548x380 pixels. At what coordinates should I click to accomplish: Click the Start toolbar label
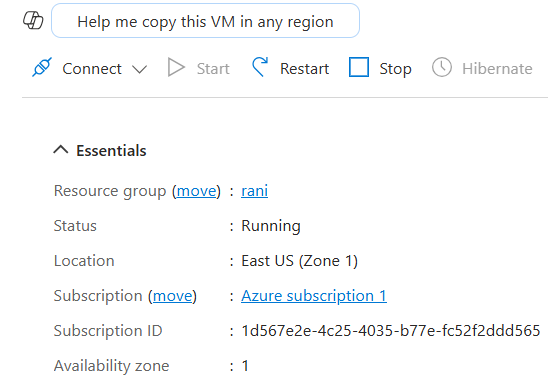pyautogui.click(x=213, y=69)
